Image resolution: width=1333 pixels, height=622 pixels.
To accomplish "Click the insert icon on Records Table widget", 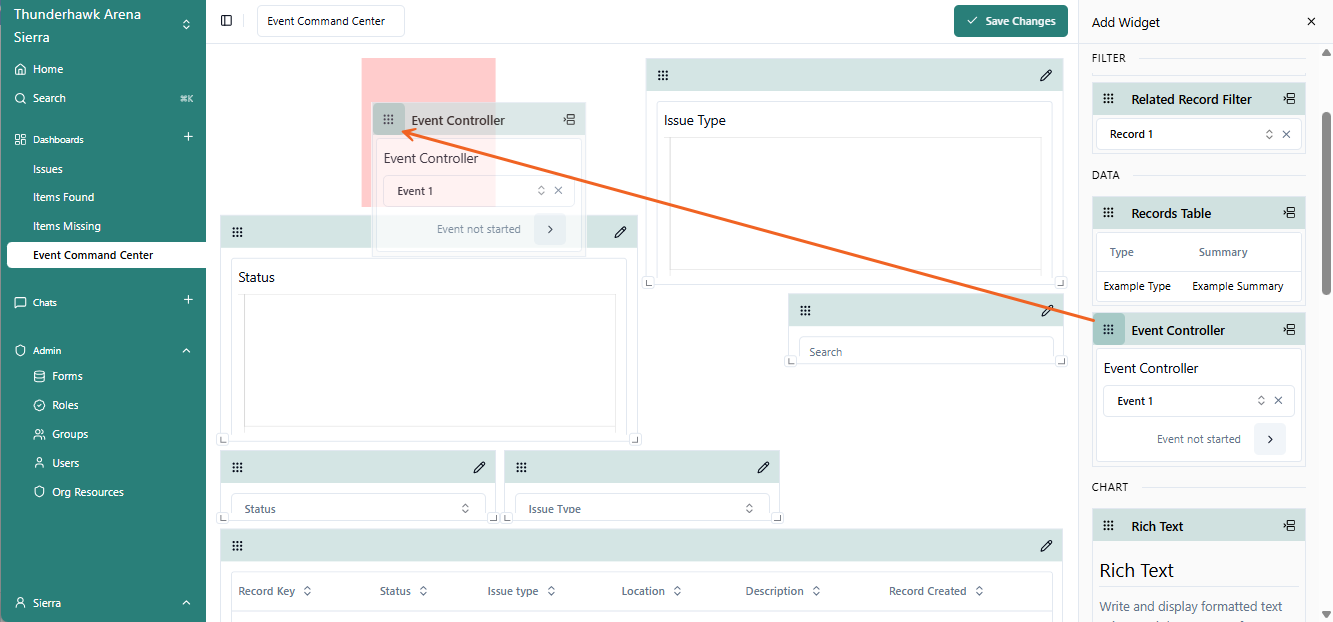I will click(1289, 213).
